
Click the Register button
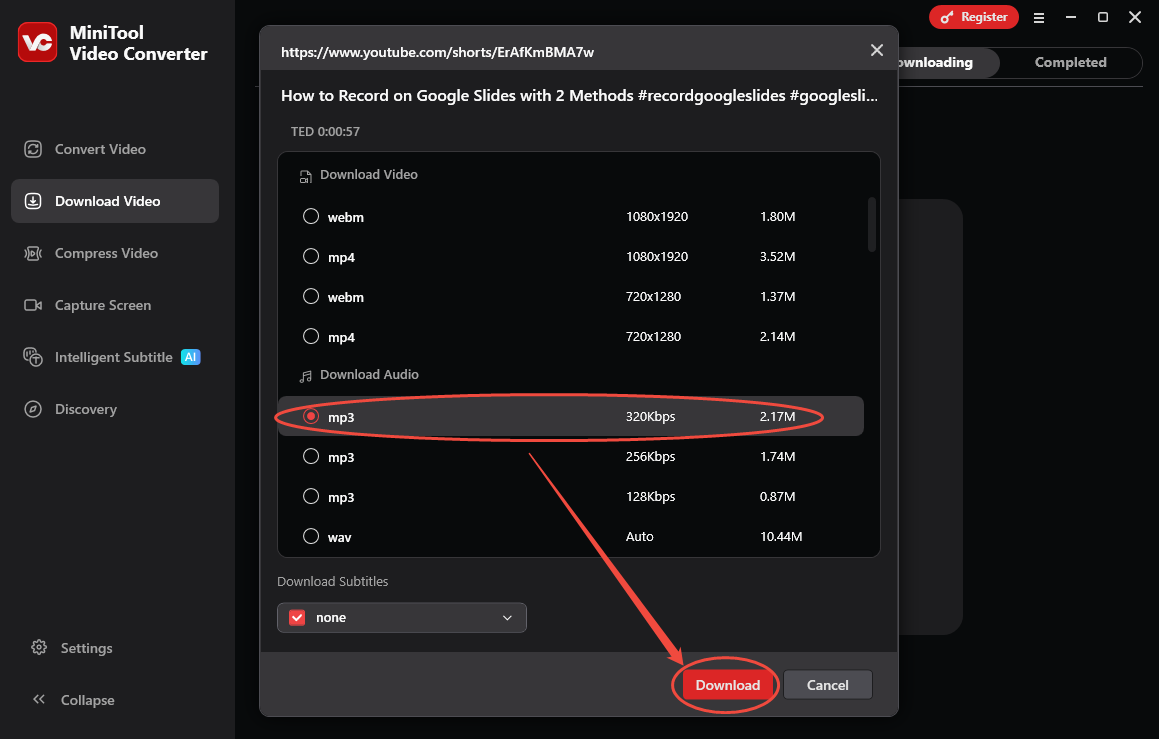[973, 17]
